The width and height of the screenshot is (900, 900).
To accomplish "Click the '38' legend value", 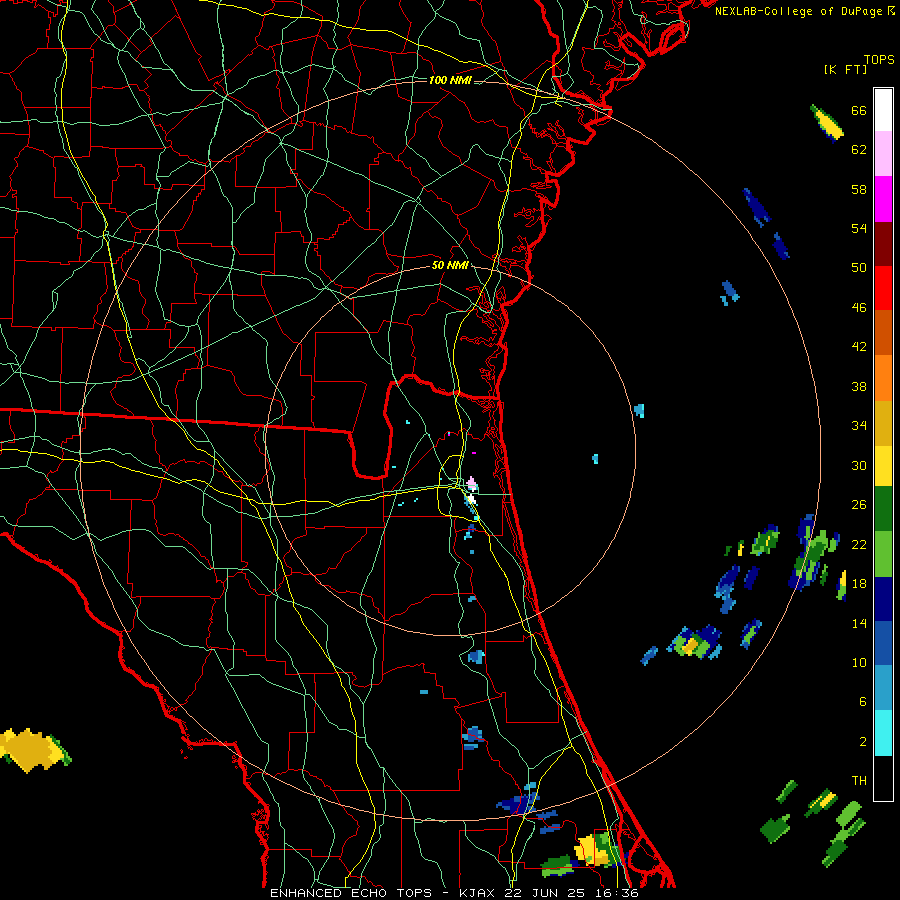I will coord(859,387).
